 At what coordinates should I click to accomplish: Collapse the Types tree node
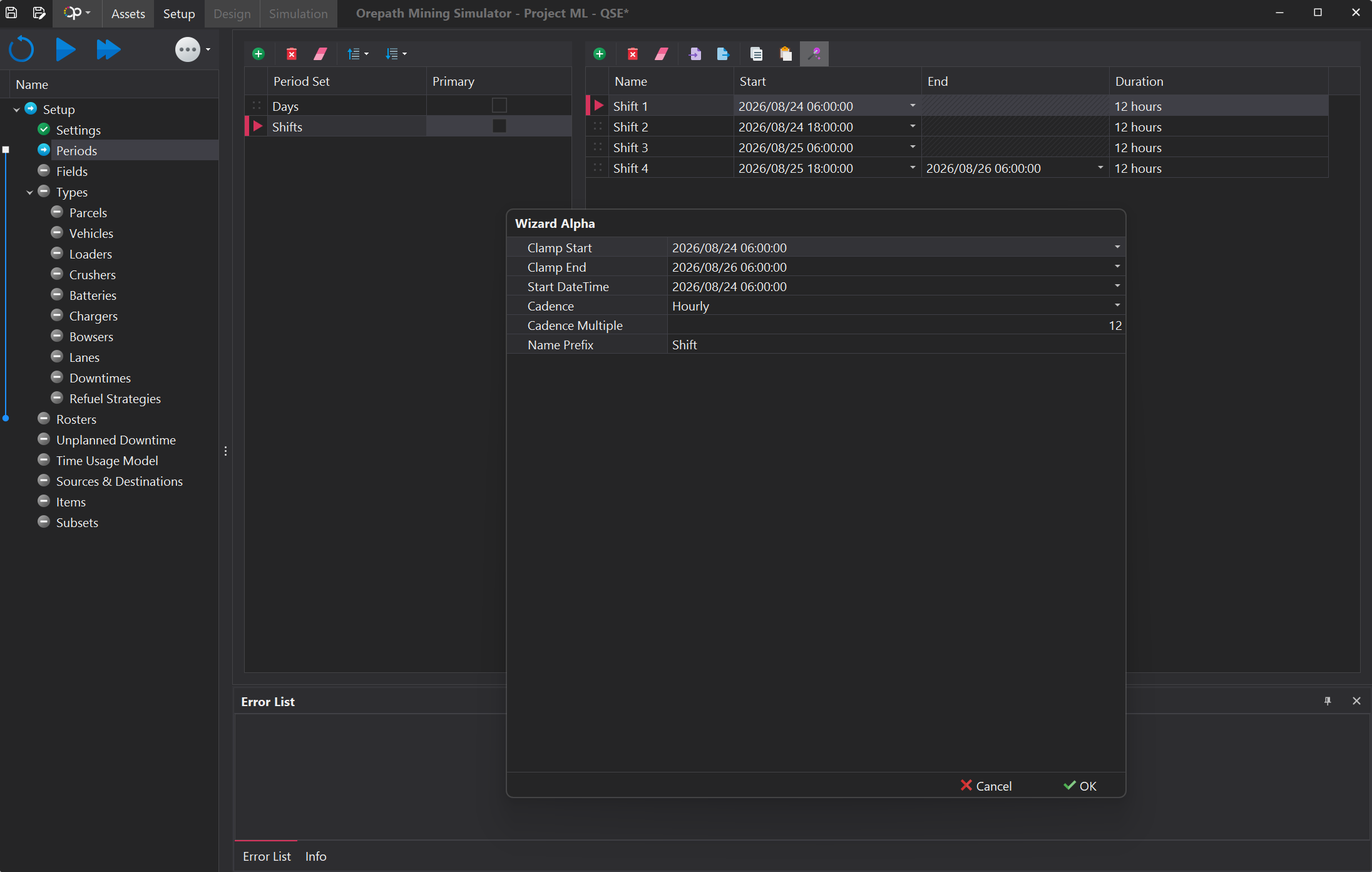(29, 192)
